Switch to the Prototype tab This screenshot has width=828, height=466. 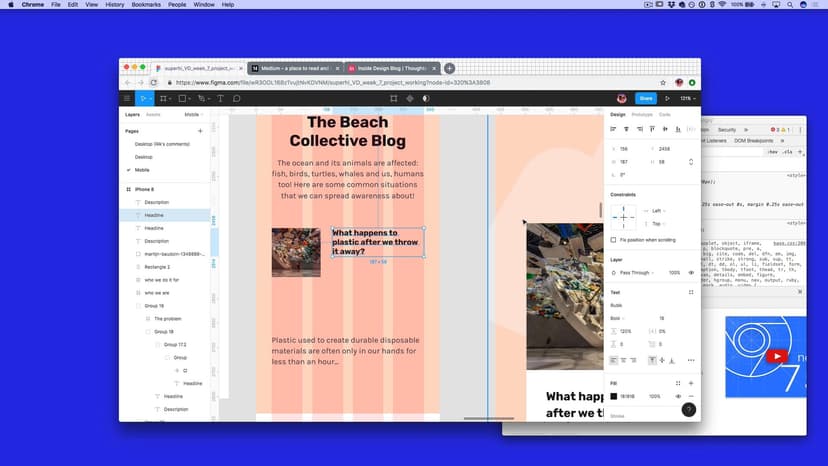[641, 114]
